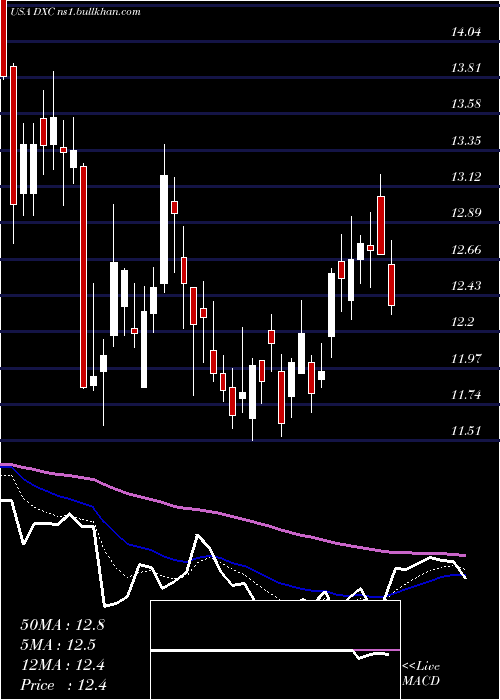Click the 13.81 price axis label
Viewport: 500px width, 700px height.
tap(467, 68)
